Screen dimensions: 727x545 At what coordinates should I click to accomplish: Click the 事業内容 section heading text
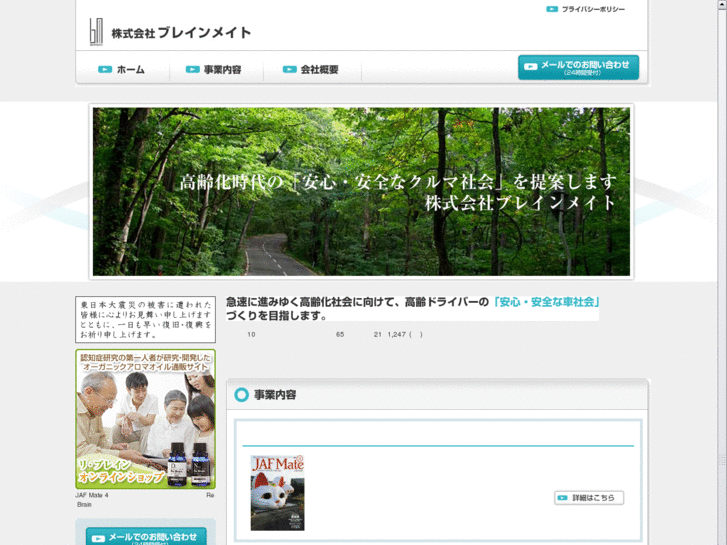pyautogui.click(x=275, y=395)
